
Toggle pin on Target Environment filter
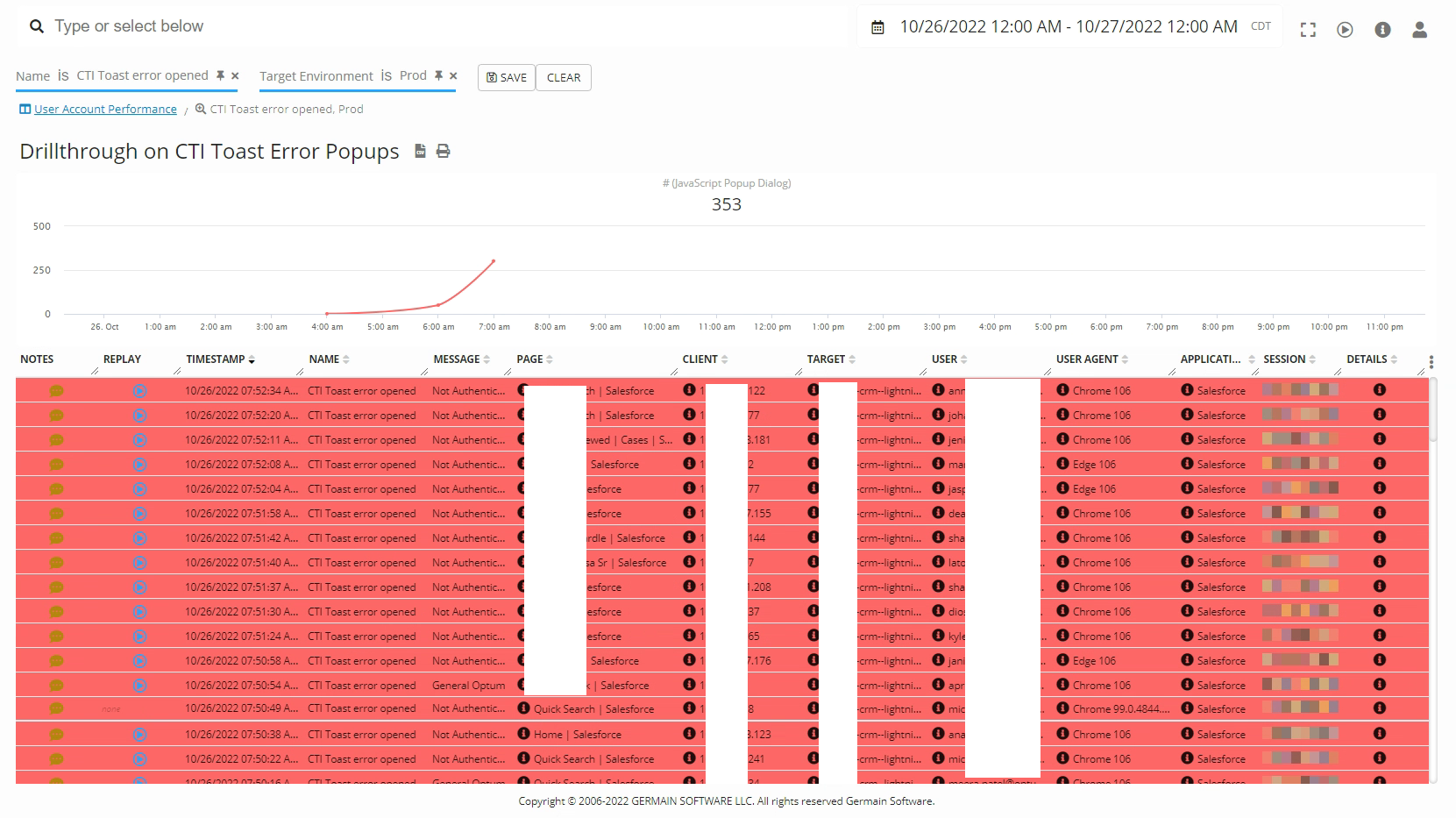(438, 75)
